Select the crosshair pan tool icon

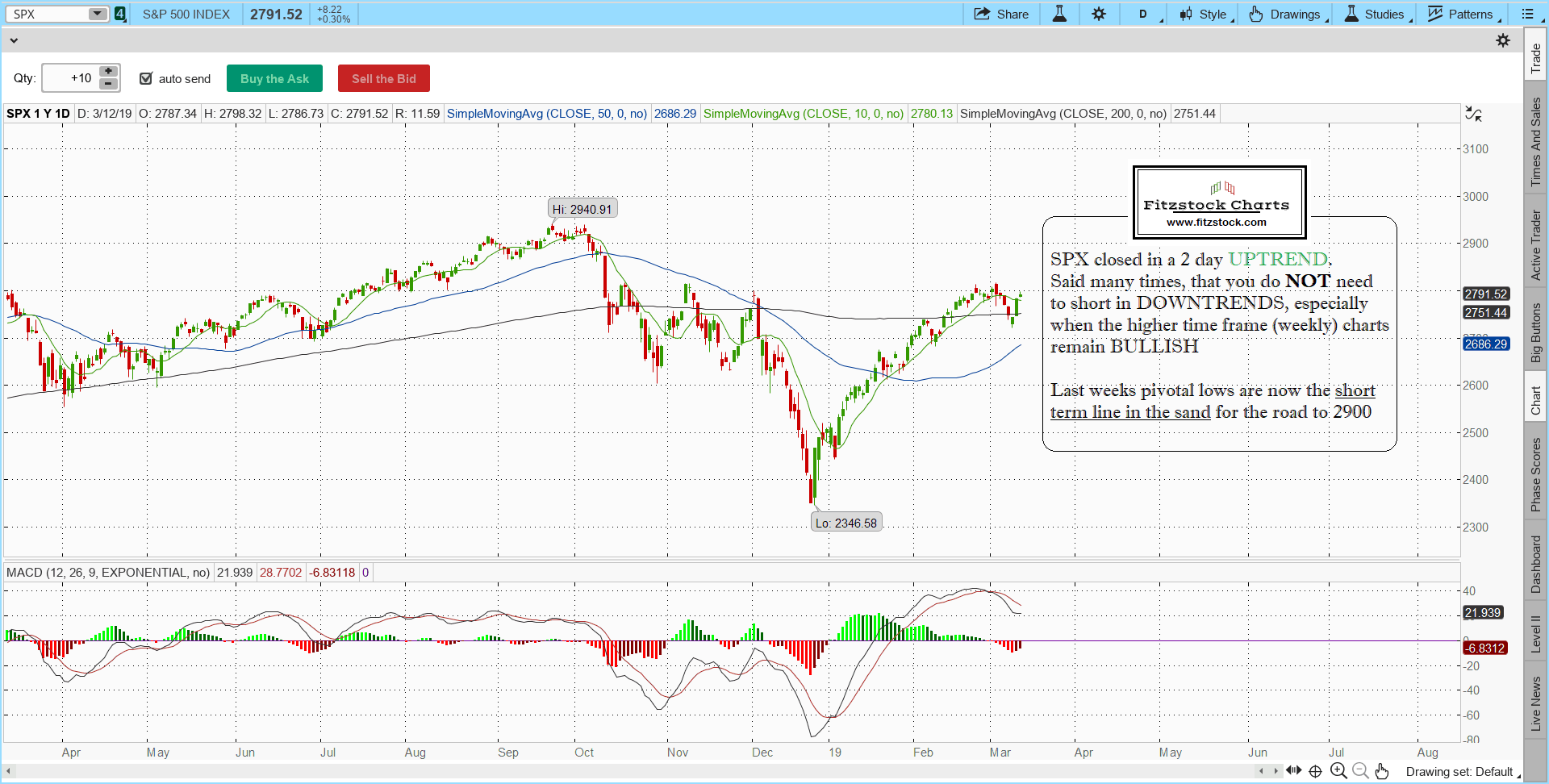(x=1315, y=771)
